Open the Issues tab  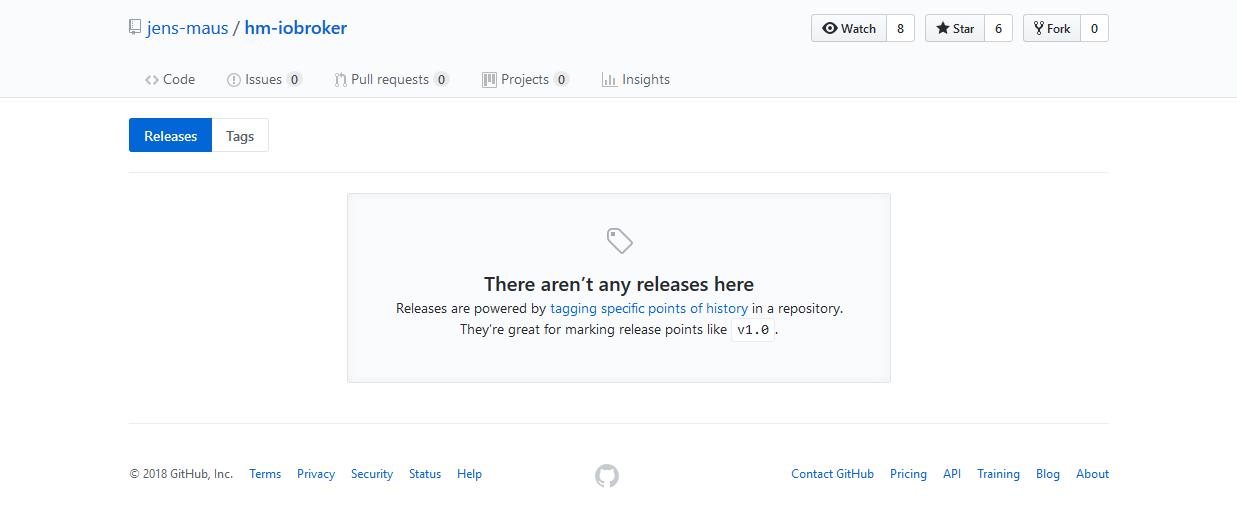point(264,79)
